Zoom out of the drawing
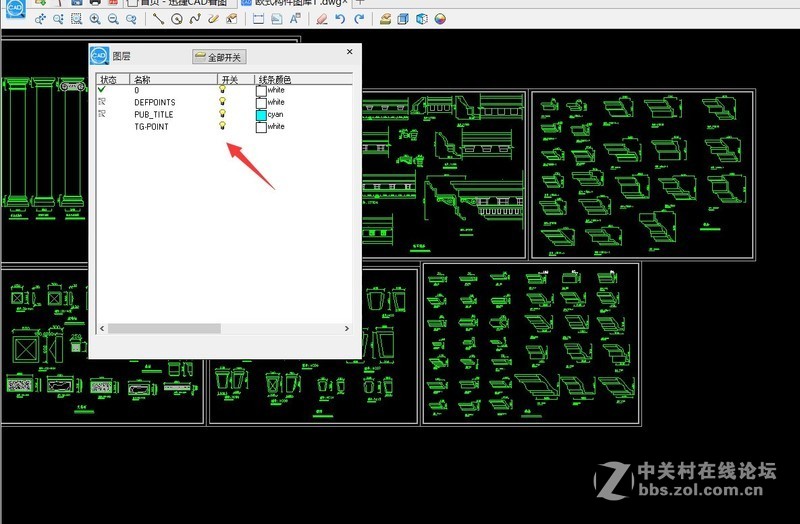 113,19
